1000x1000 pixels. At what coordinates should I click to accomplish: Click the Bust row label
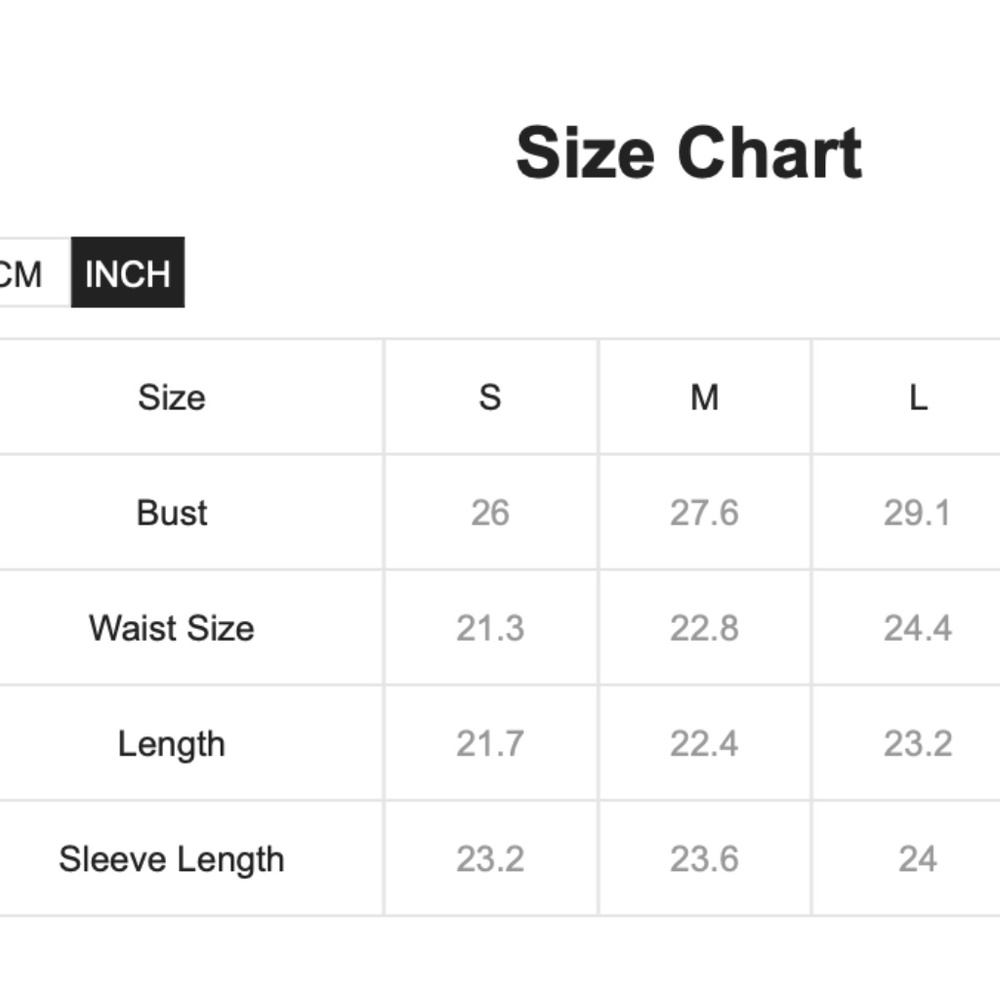coord(172,513)
